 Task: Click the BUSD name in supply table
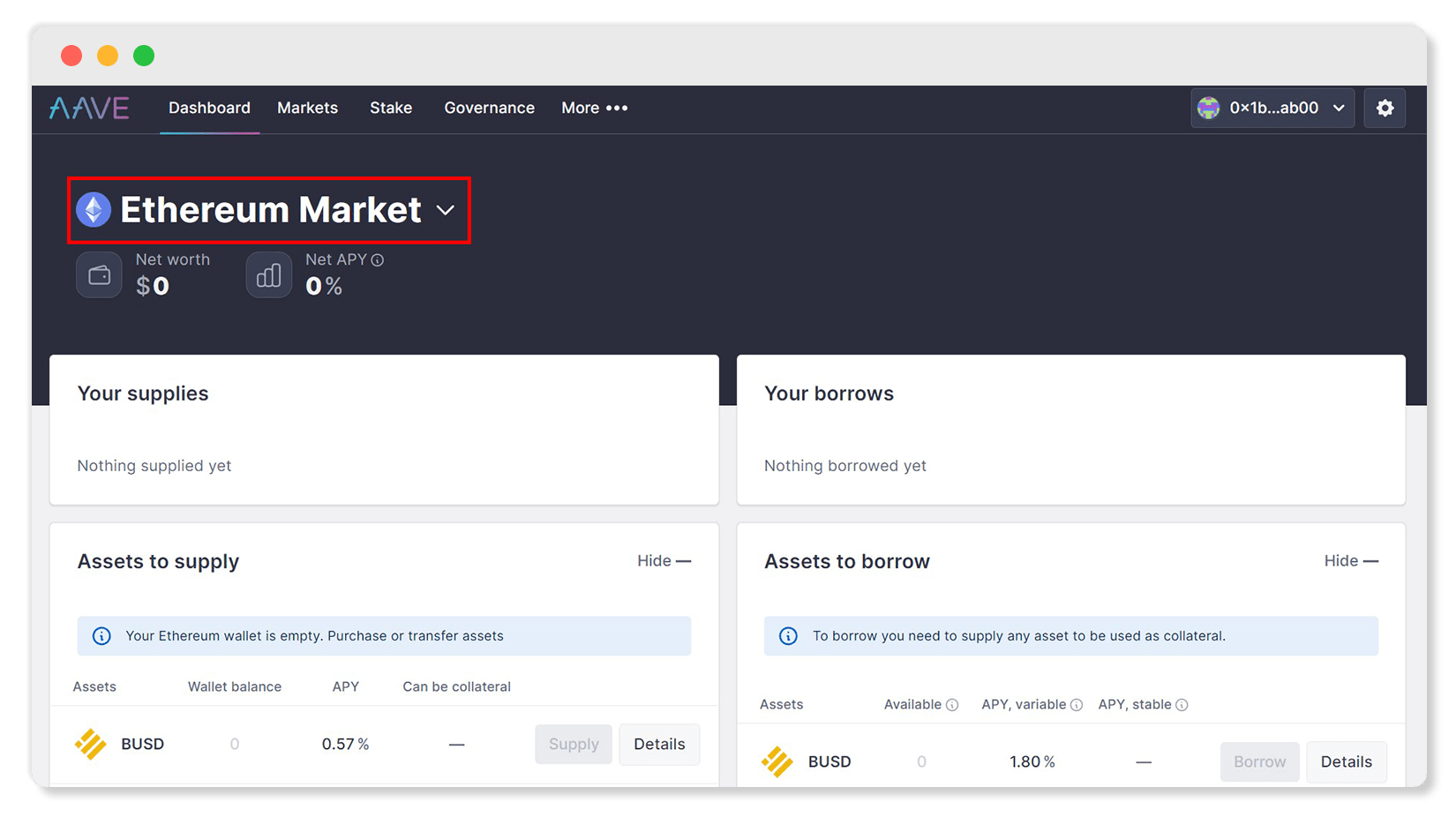(x=142, y=744)
